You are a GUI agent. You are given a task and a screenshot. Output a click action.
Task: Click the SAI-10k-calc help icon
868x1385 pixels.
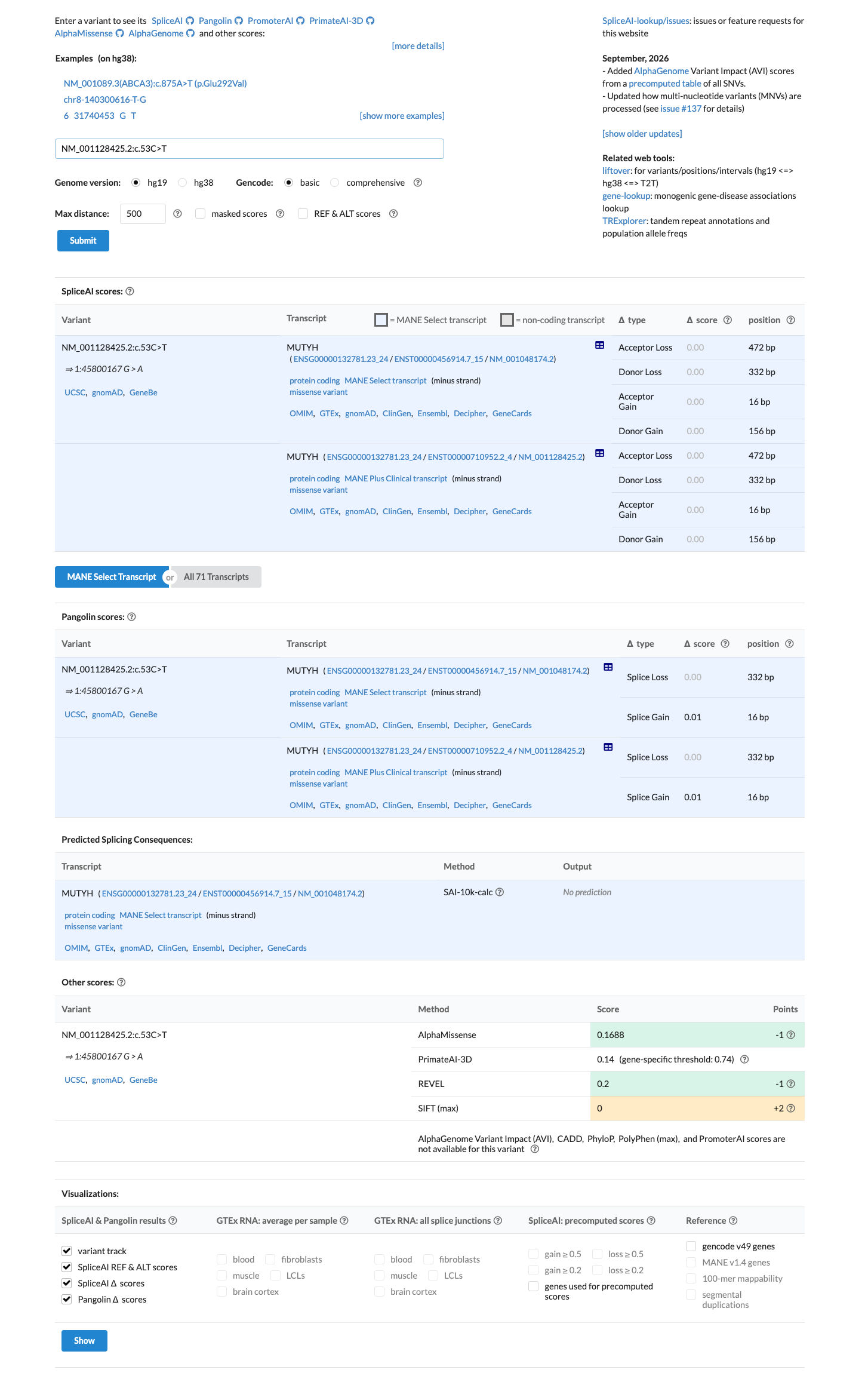pos(500,892)
